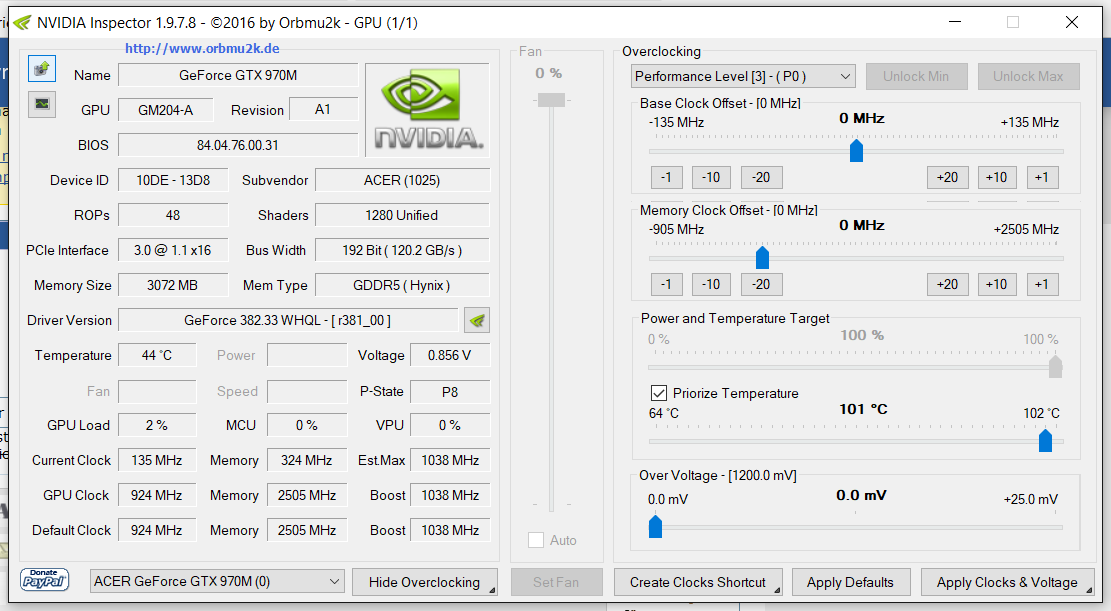Click the Temperature value 44 °C
The image size is (1111, 611).
pyautogui.click(x=157, y=355)
